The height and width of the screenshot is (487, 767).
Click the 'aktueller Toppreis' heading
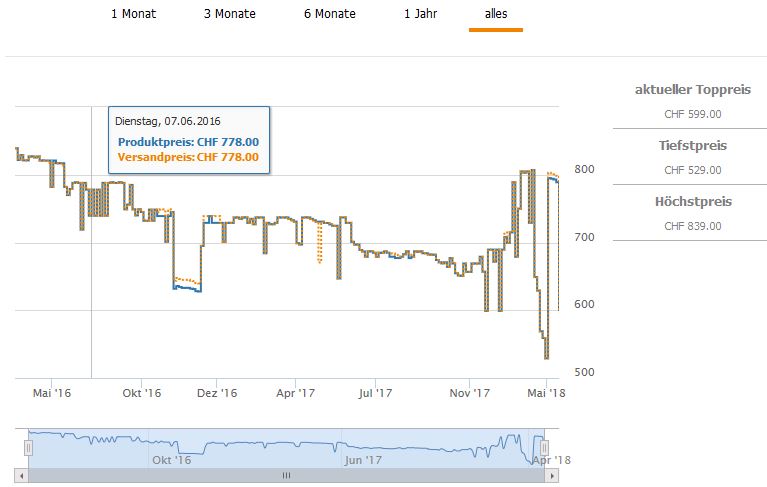coord(692,90)
